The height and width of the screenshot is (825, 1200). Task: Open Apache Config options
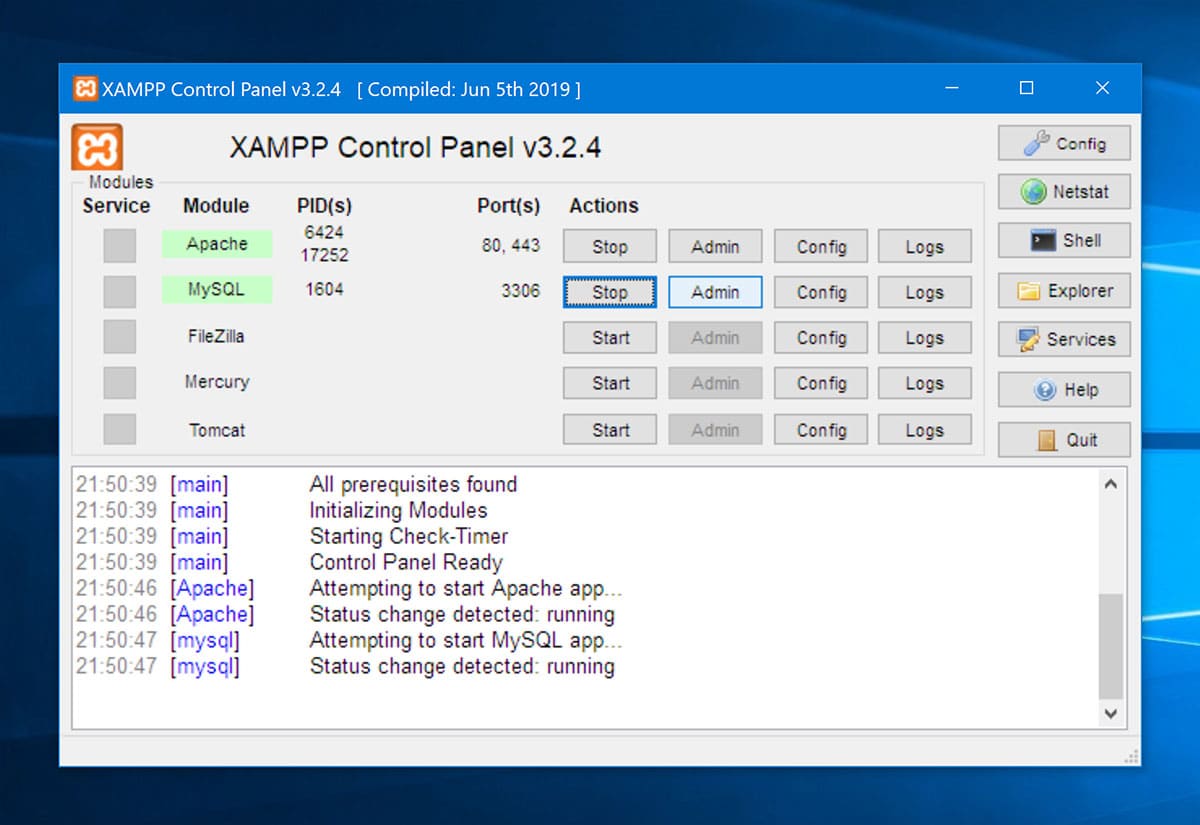pos(821,246)
